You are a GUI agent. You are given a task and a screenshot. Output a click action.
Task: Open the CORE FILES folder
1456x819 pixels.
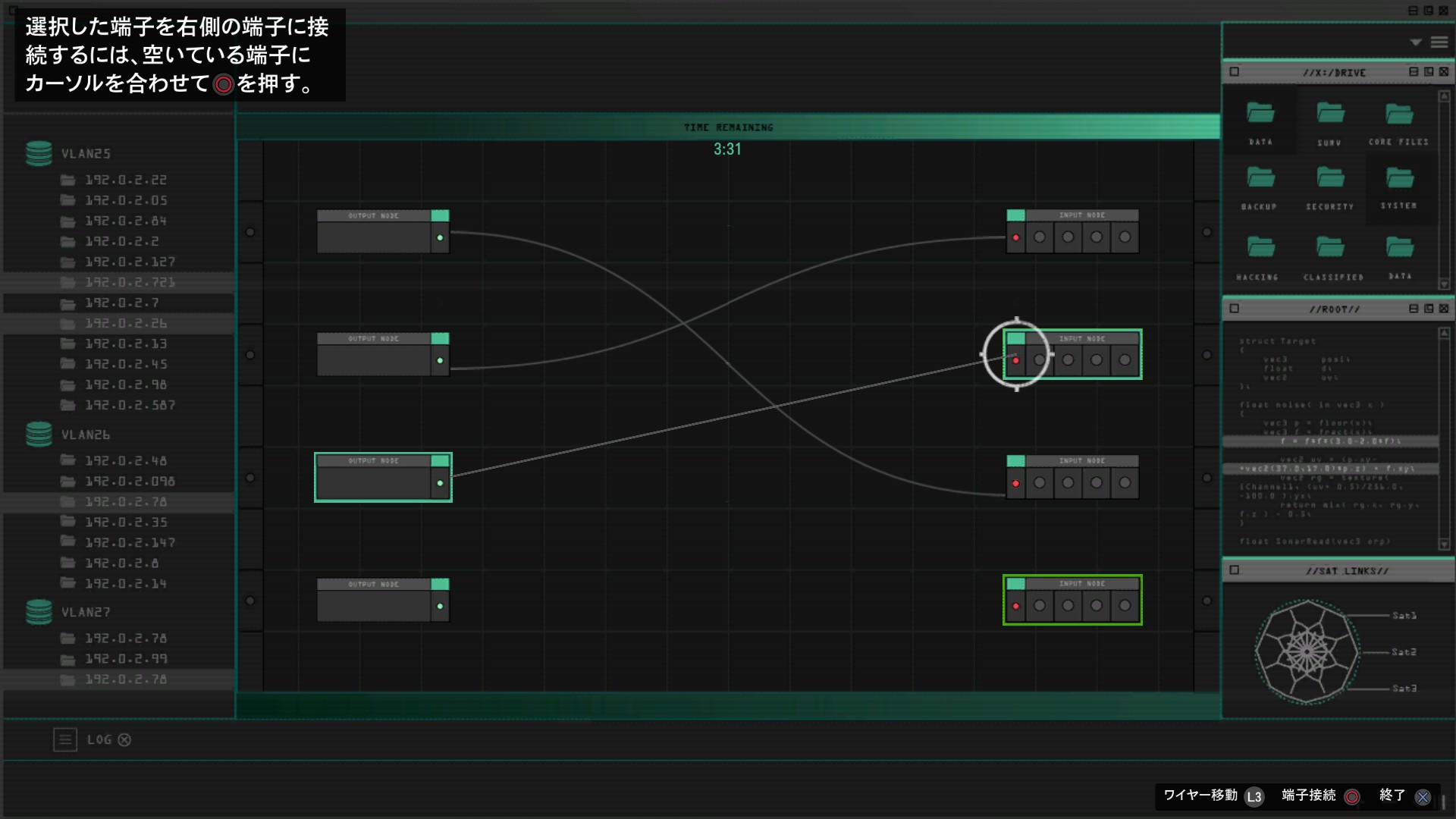[1399, 115]
